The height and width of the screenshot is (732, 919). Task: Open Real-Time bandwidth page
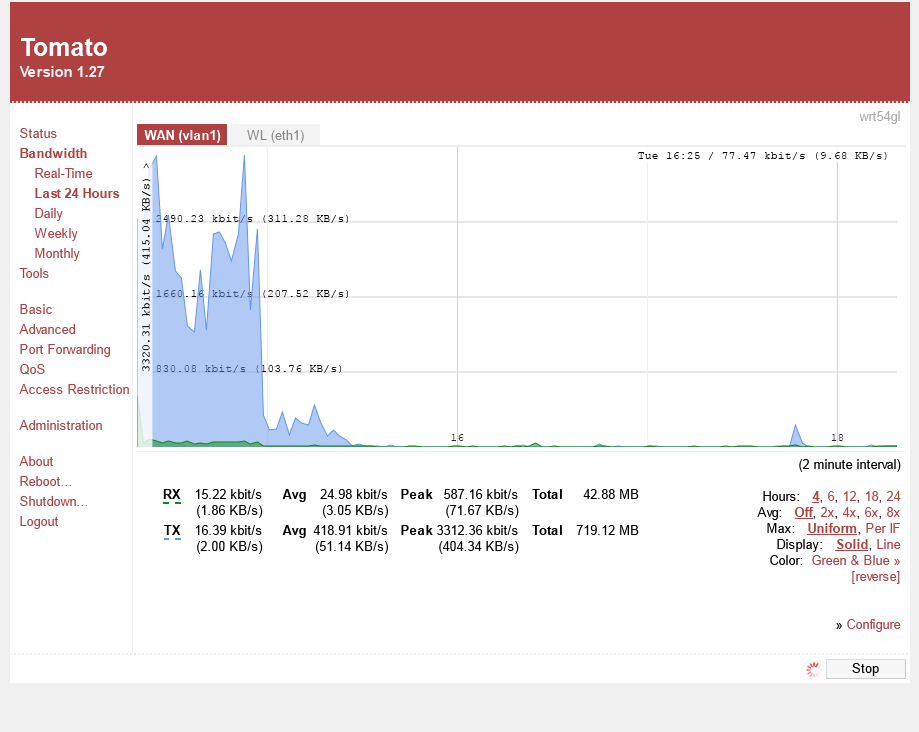tap(63, 173)
